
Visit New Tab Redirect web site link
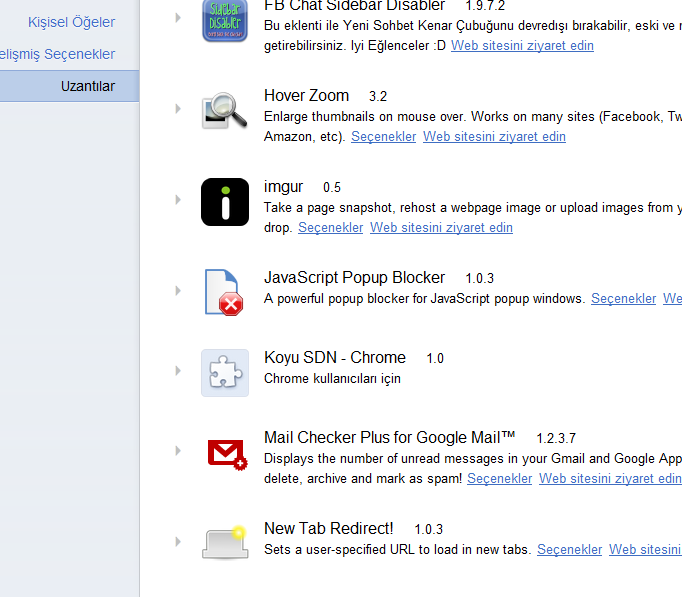pos(645,550)
